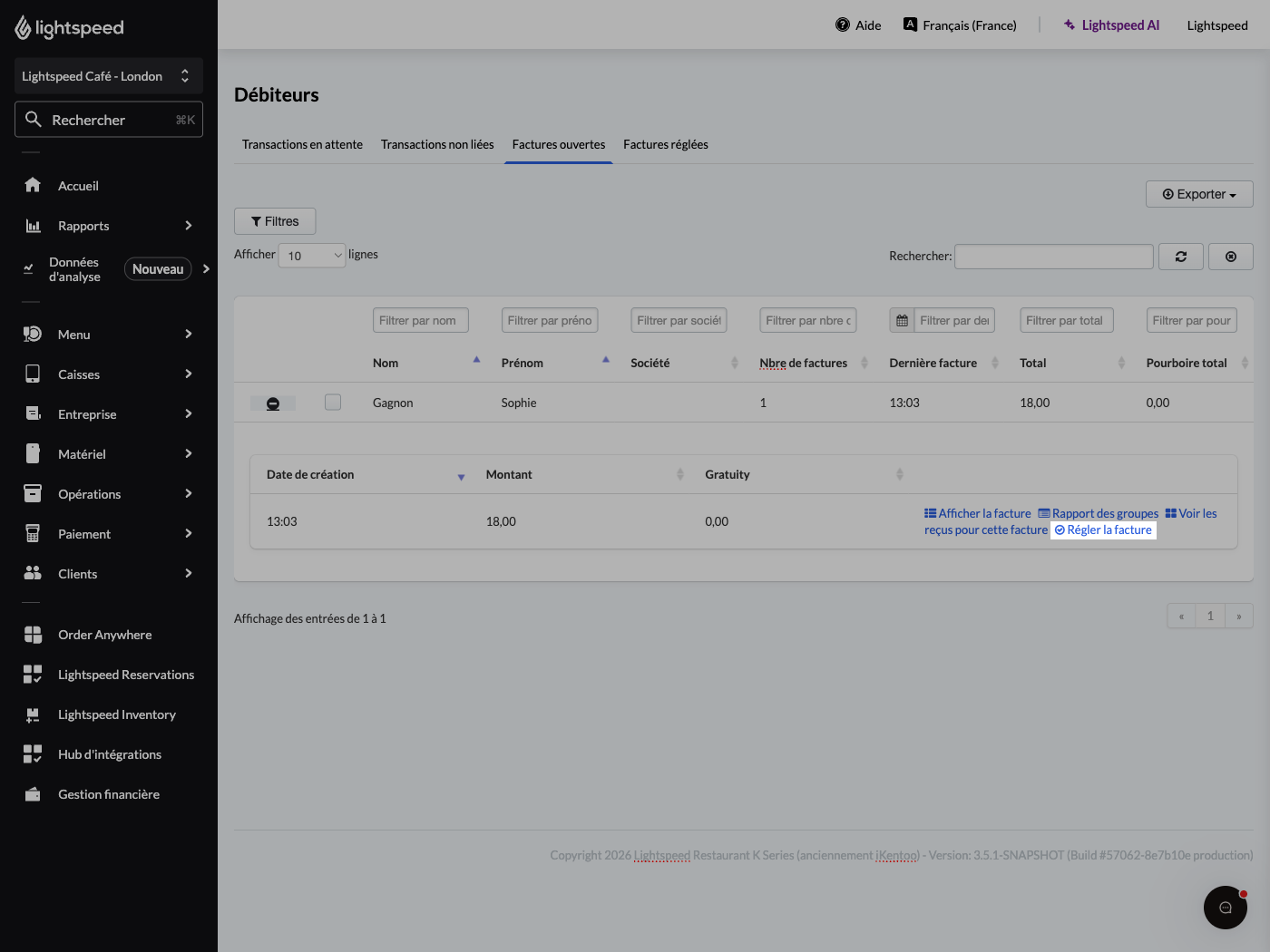Click the next page arrow in pagination
Screen dimensions: 1270x952
(x=1239, y=616)
